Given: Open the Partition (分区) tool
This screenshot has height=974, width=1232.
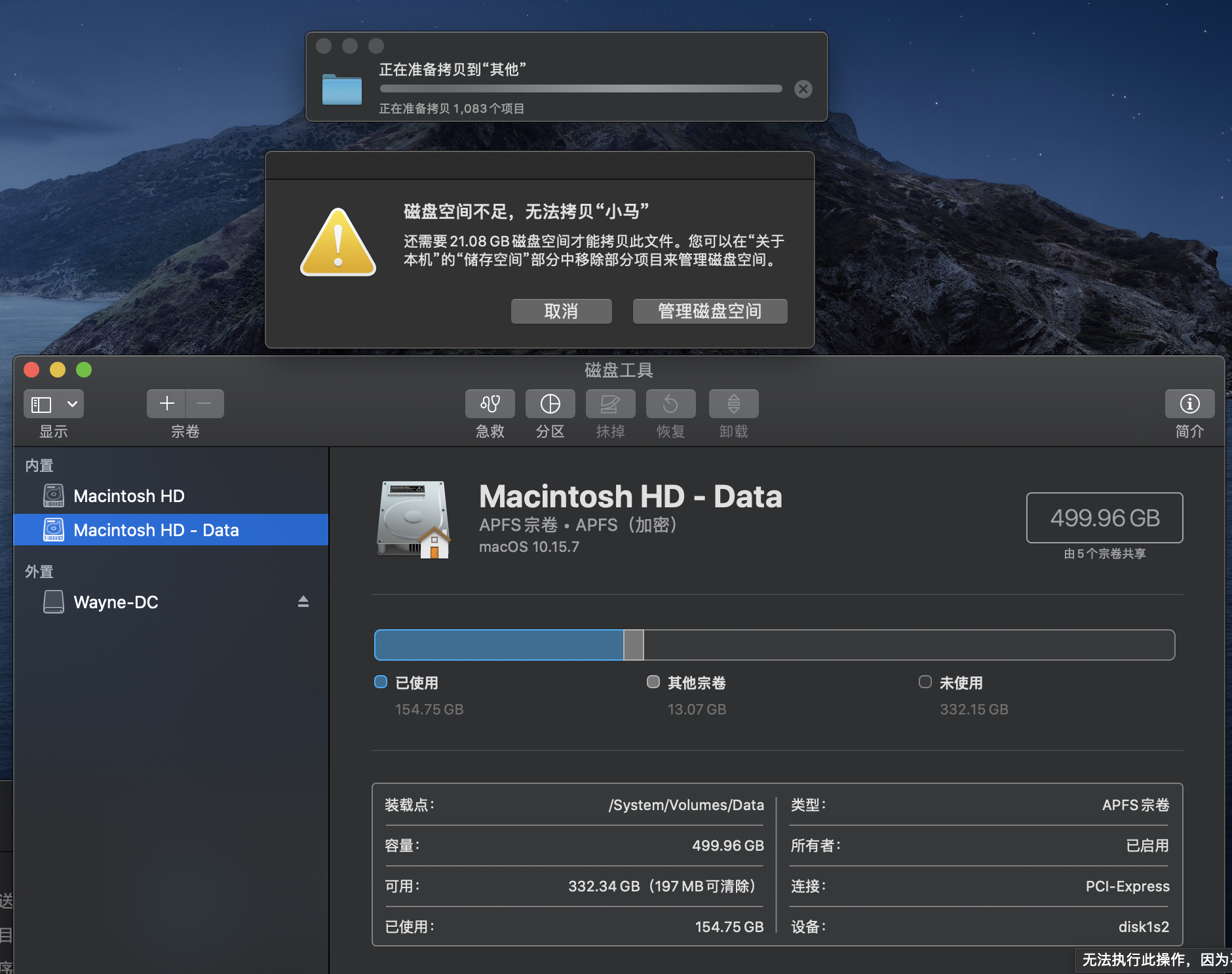Looking at the screenshot, I should tap(550, 404).
